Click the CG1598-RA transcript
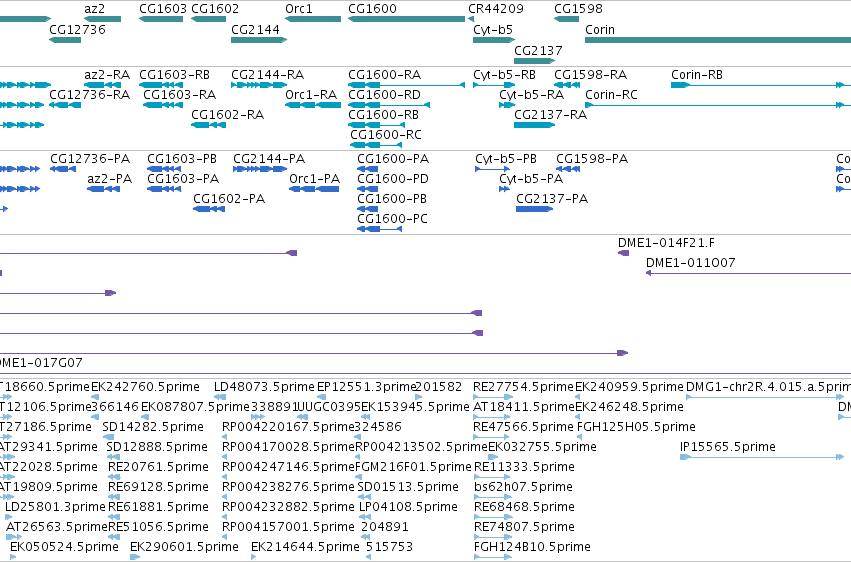Image resolution: width=851 pixels, height=562 pixels. click(567, 85)
